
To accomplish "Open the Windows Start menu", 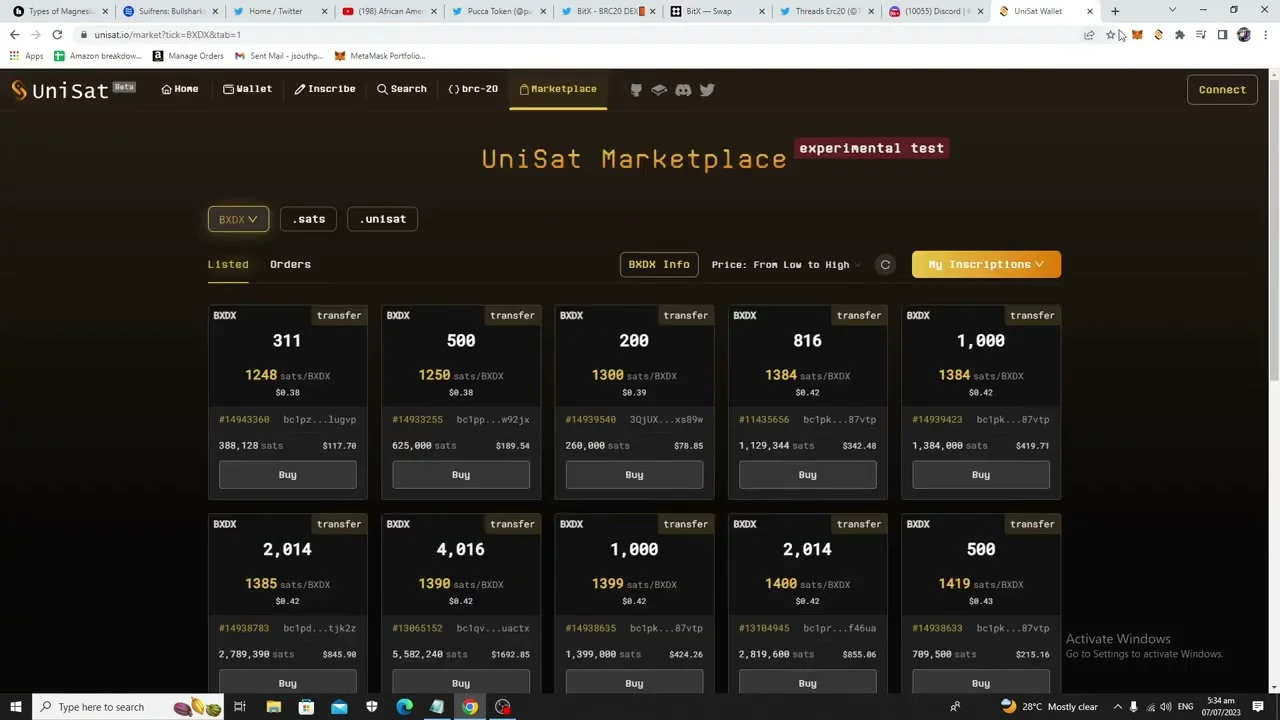I will (16, 707).
